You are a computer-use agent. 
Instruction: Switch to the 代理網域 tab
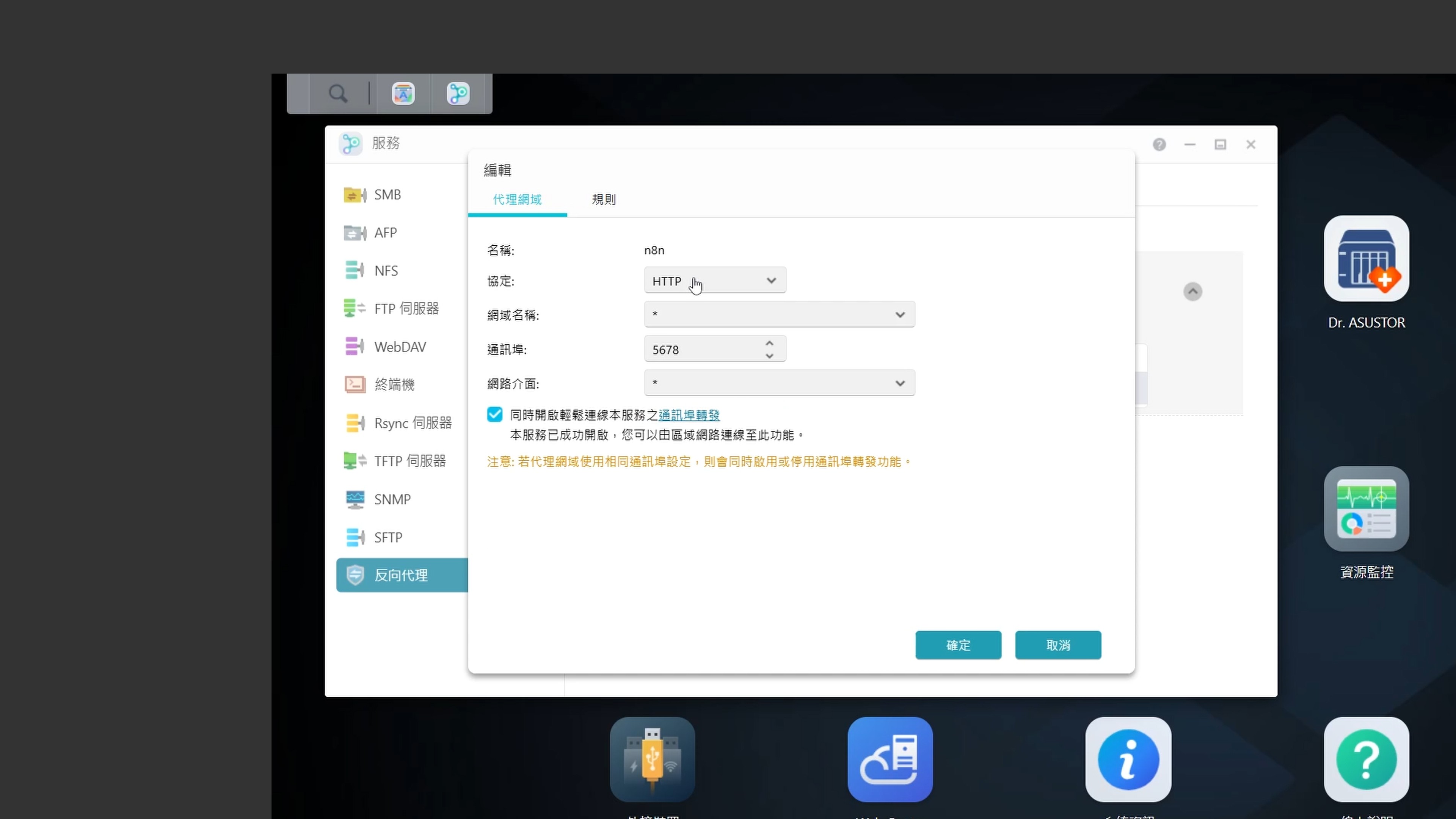[x=516, y=199]
